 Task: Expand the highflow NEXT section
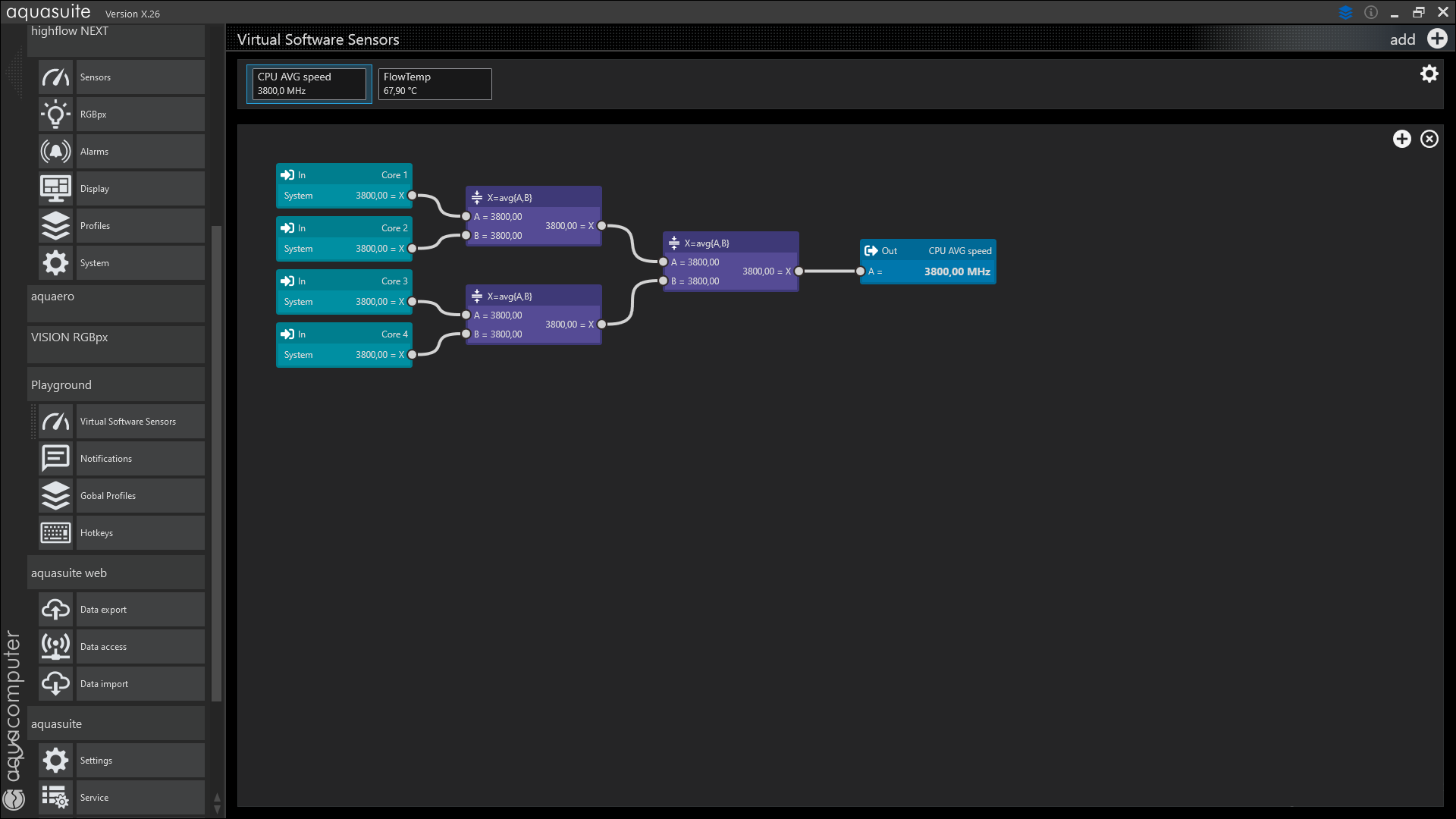click(116, 39)
